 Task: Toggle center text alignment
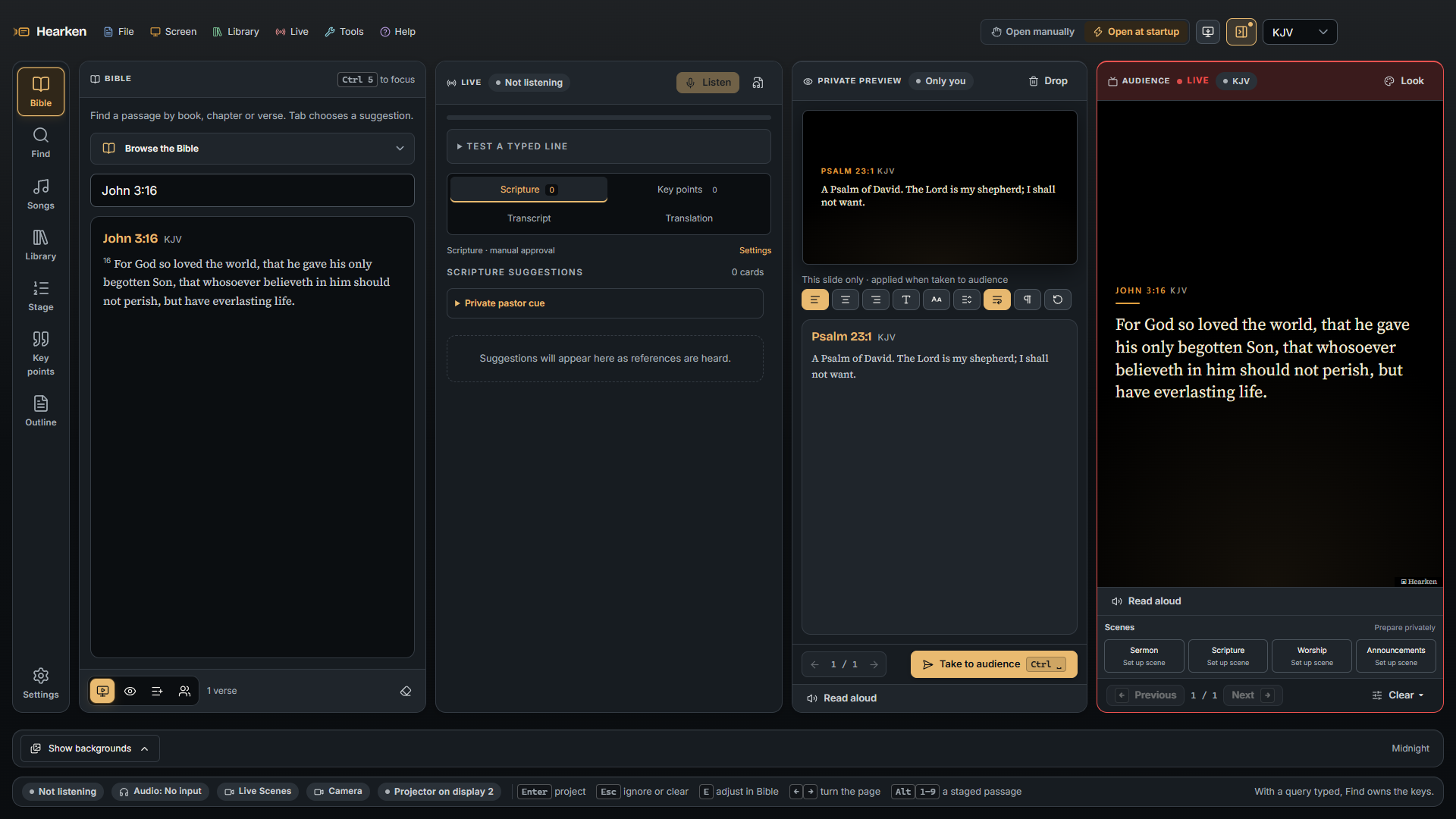click(x=846, y=300)
